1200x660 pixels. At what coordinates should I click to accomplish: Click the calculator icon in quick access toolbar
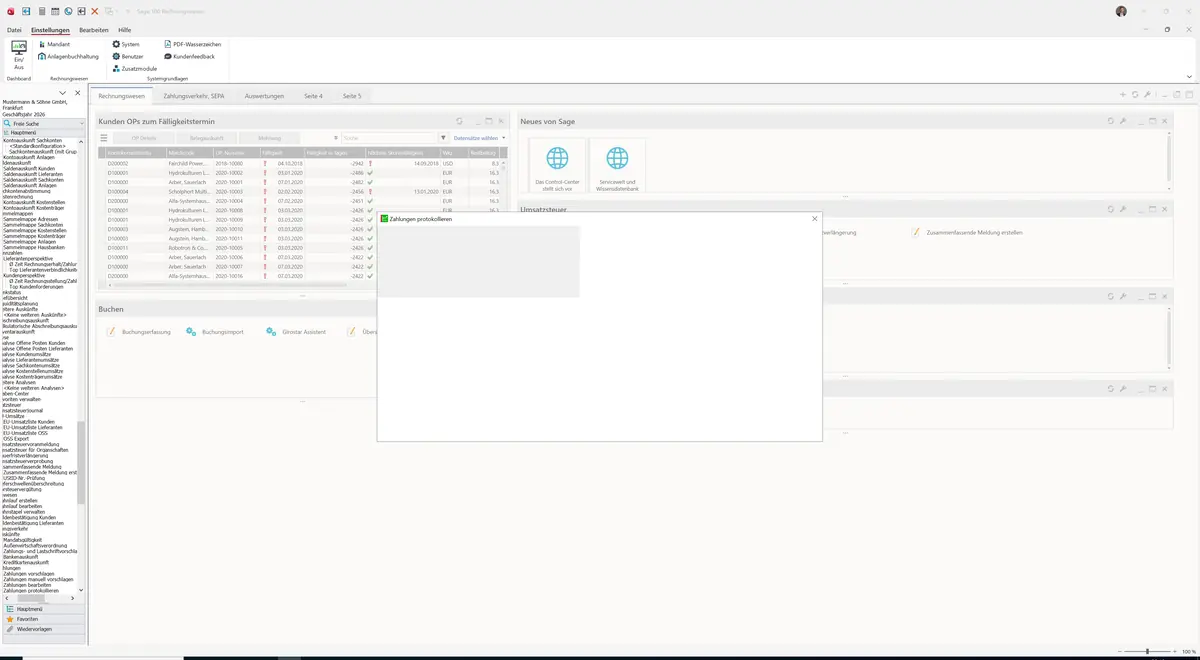(x=41, y=11)
